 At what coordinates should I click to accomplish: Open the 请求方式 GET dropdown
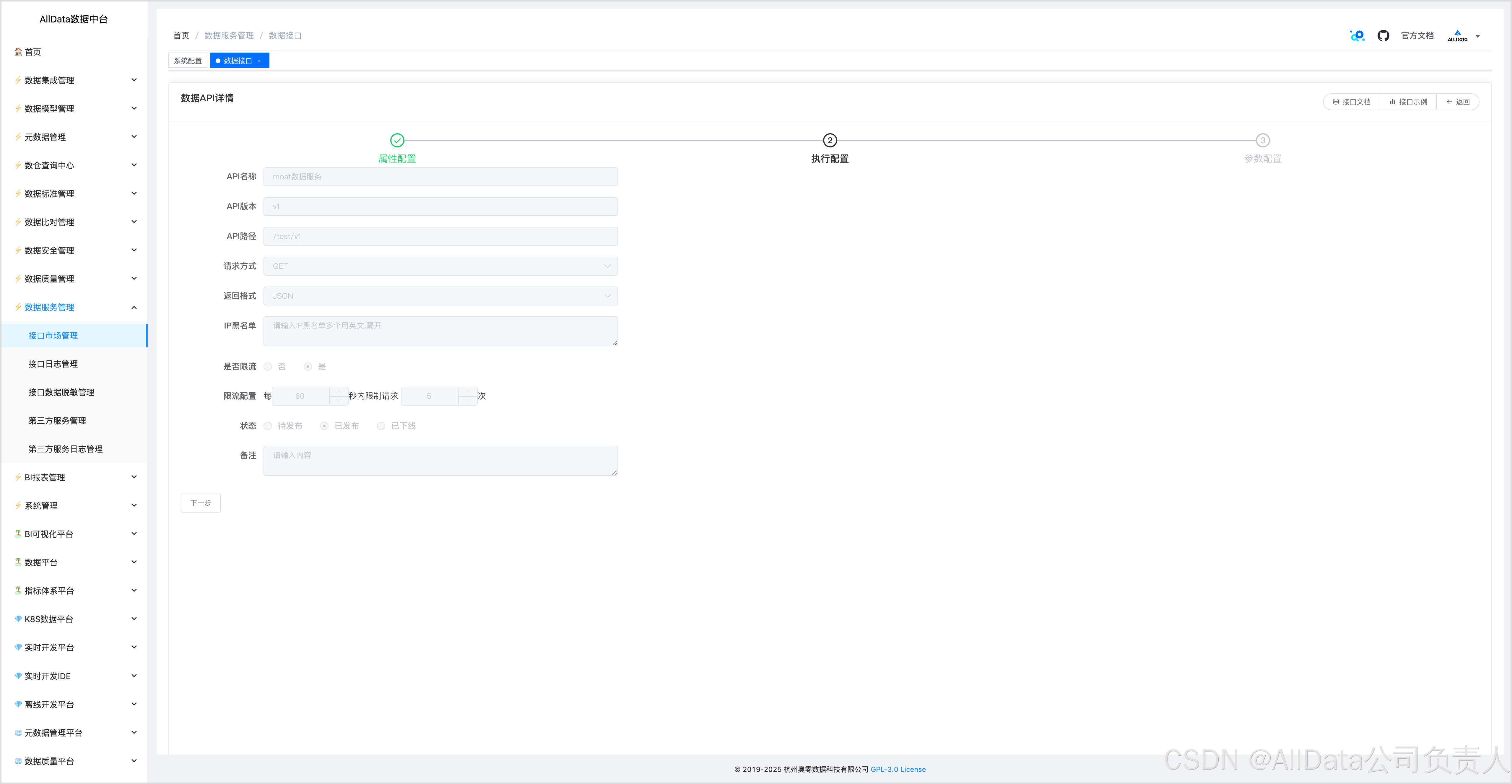(x=440, y=266)
